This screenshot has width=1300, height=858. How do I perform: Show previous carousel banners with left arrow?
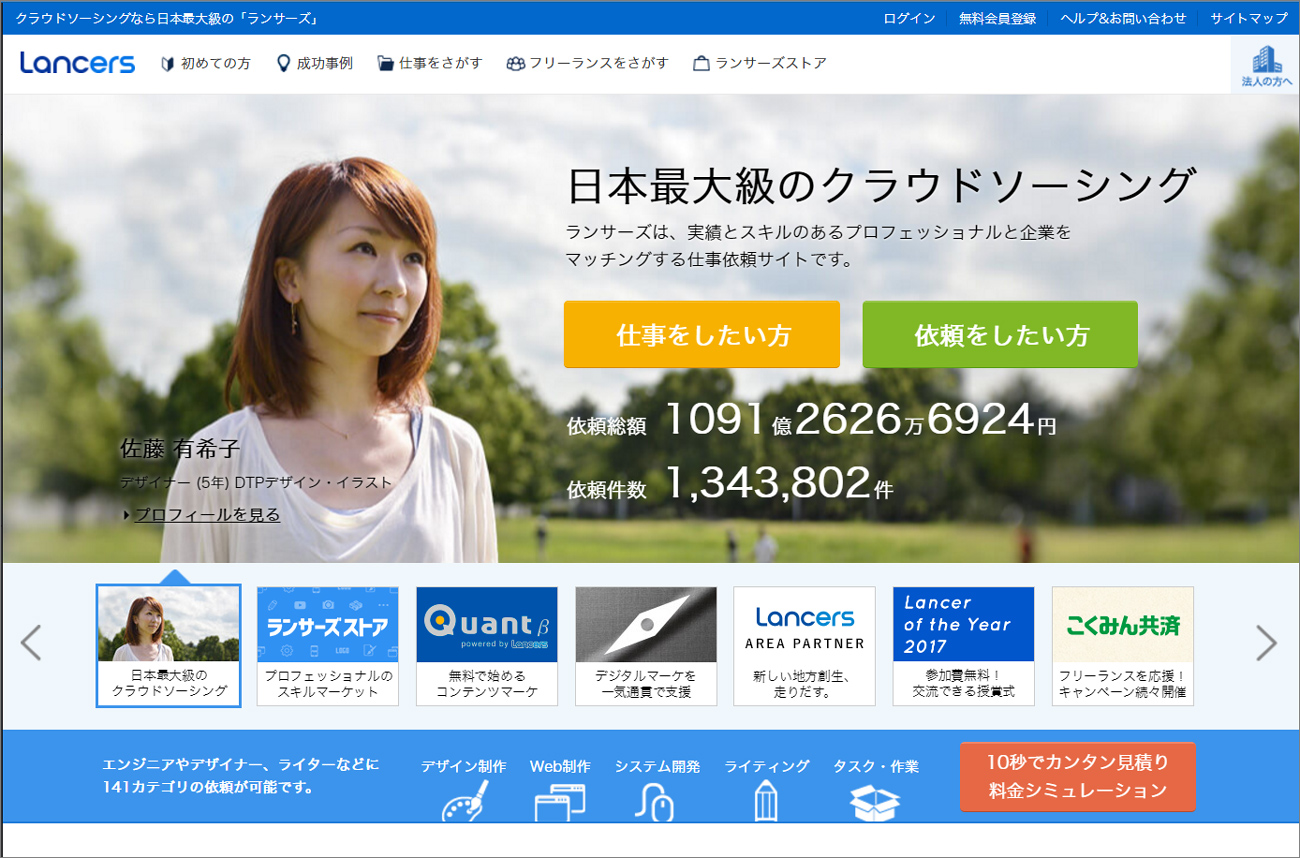(31, 643)
